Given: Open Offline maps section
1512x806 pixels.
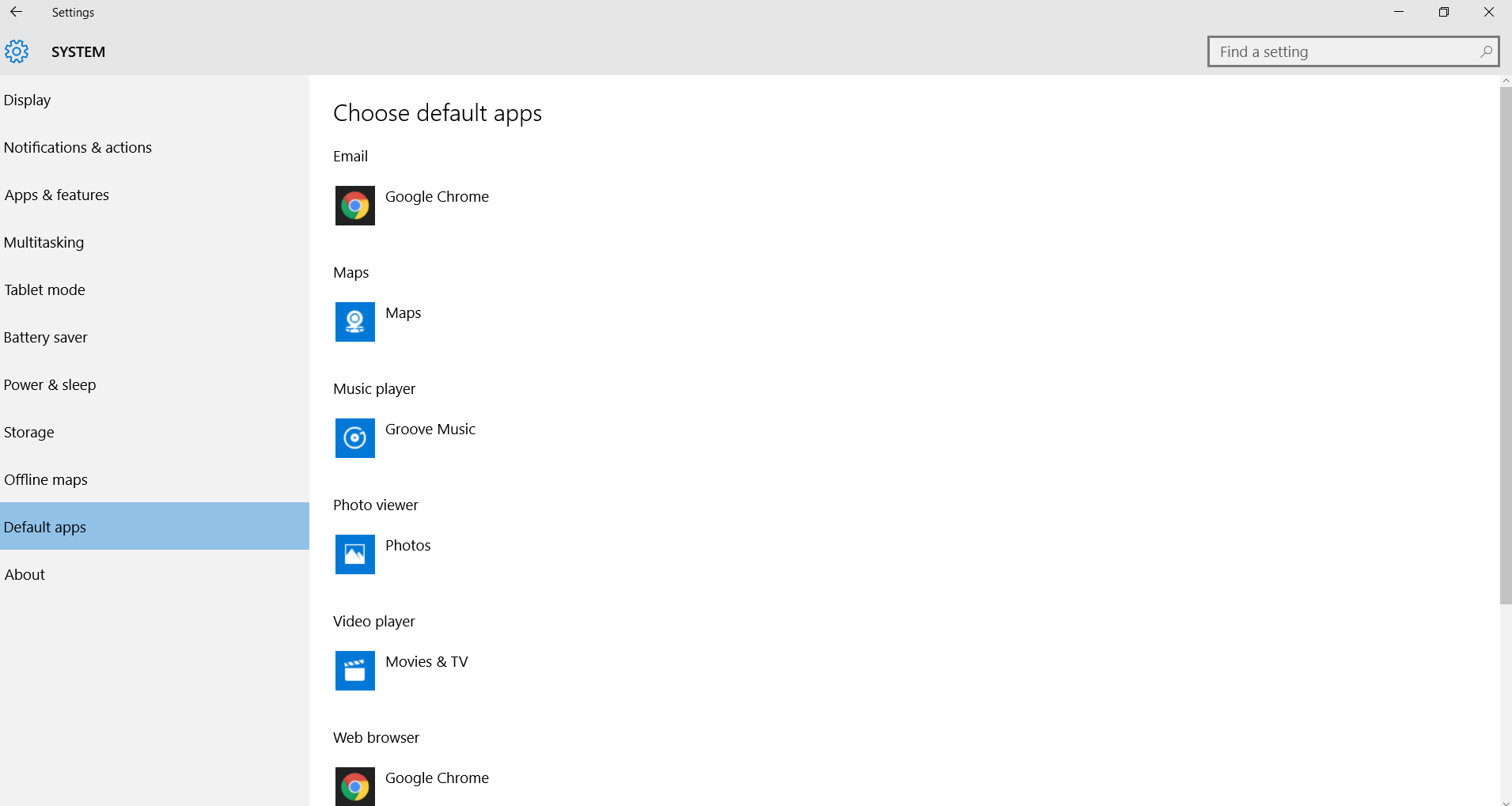Looking at the screenshot, I should pyautogui.click(x=154, y=479).
